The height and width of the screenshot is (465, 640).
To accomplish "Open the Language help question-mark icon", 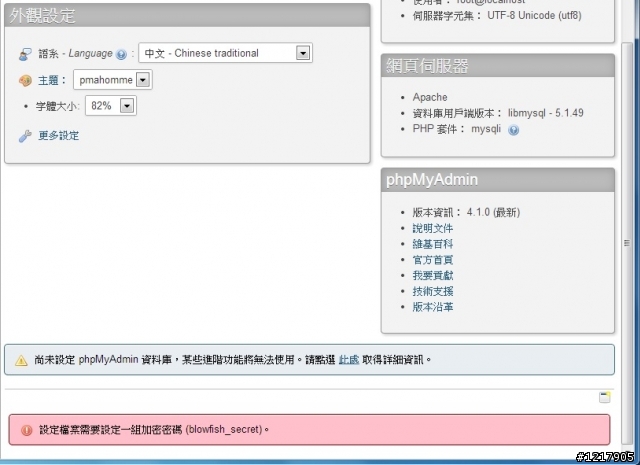I will click(x=121, y=54).
